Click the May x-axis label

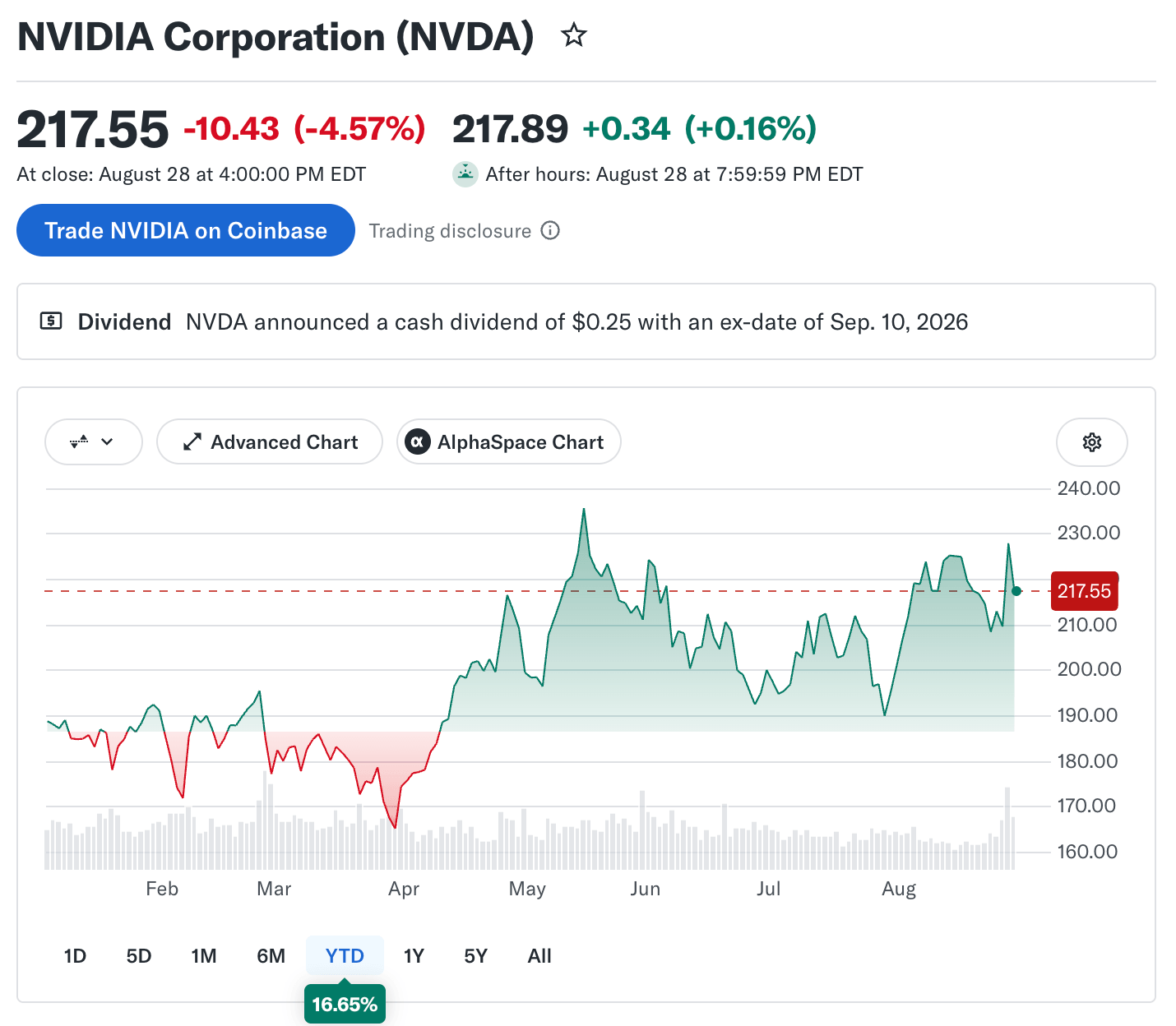coord(527,889)
